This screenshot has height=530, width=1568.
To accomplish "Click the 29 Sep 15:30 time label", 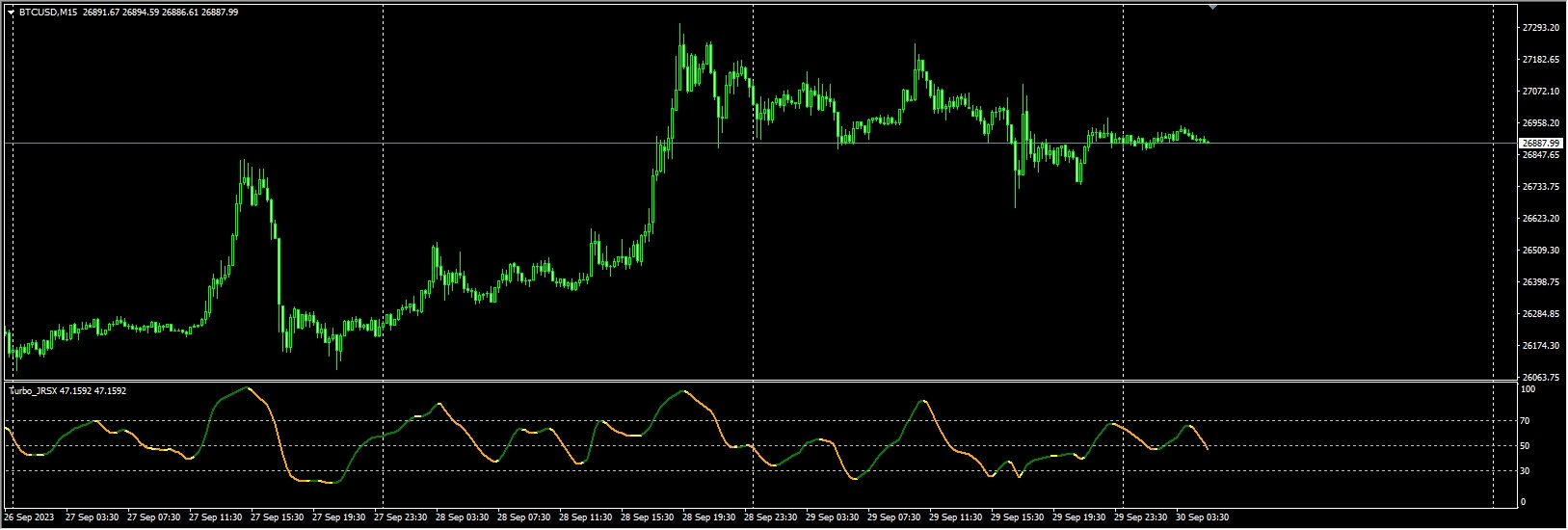I will point(1018,517).
